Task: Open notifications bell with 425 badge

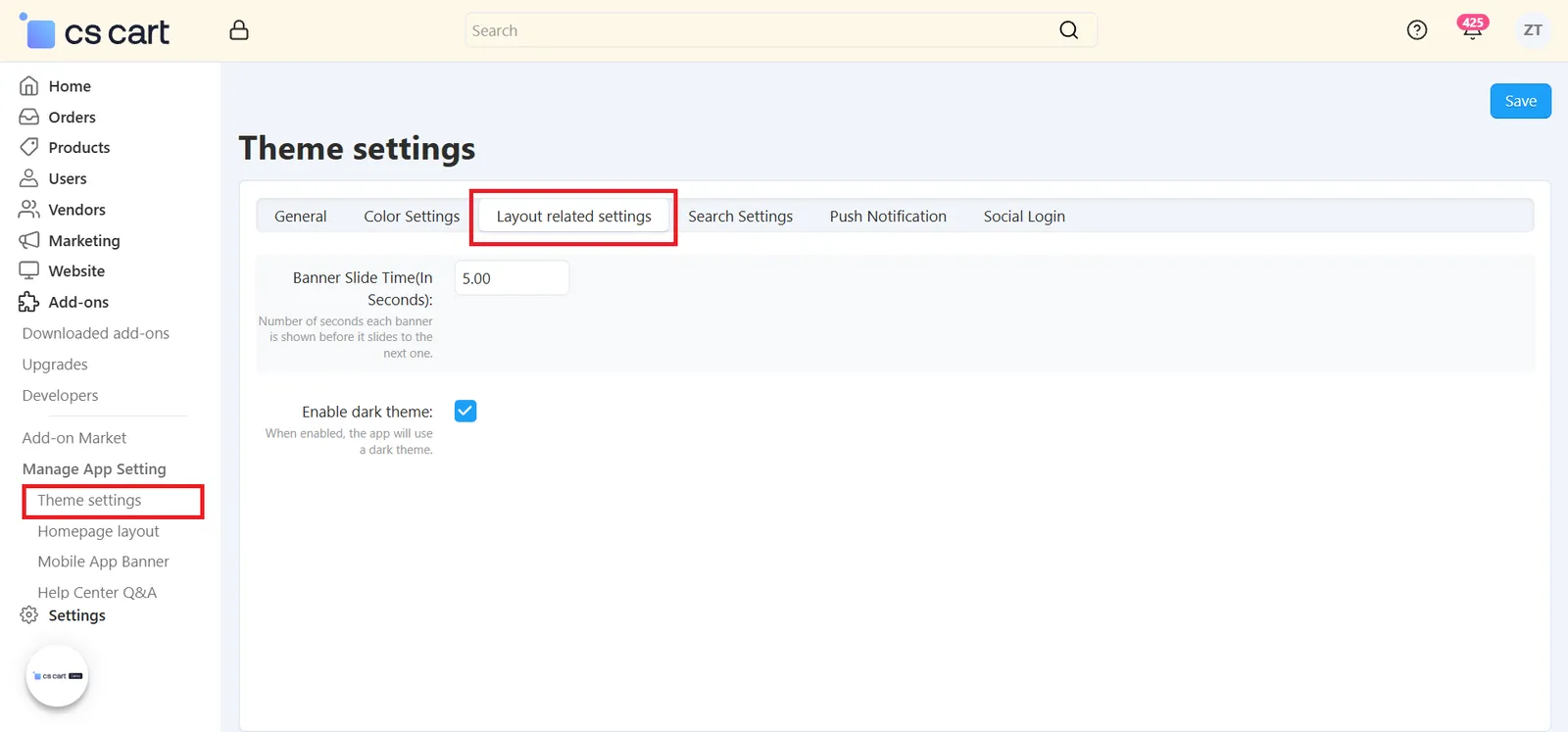Action: 1472,28
